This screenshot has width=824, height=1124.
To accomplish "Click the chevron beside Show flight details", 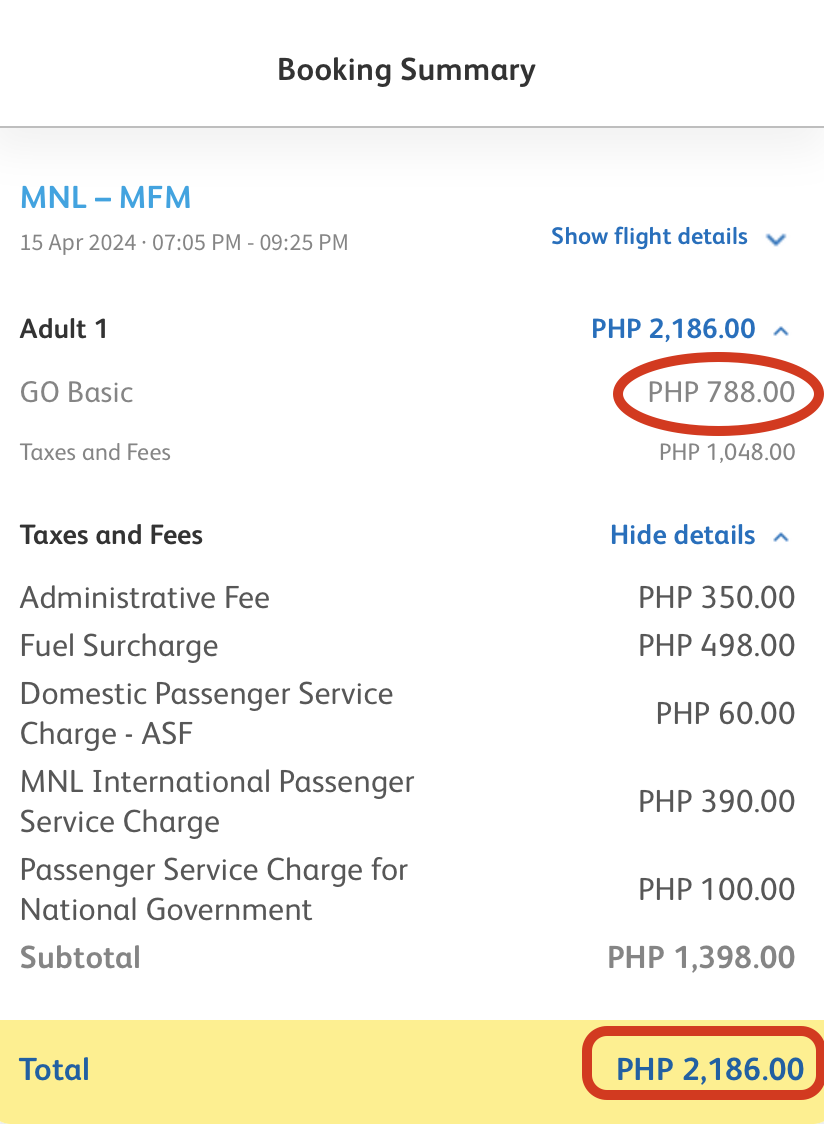I will click(776, 239).
